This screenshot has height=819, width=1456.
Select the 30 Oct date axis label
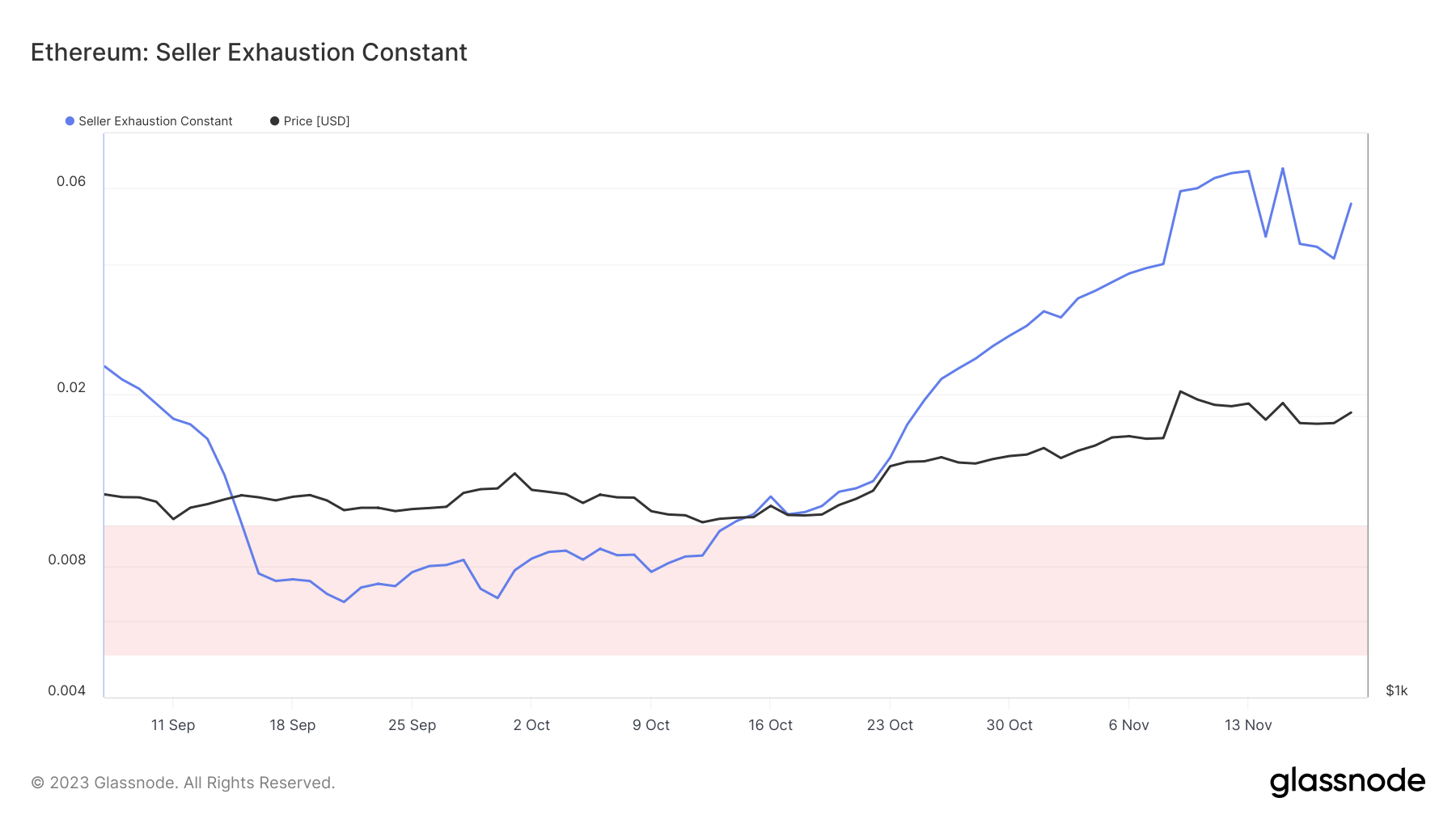click(1009, 725)
